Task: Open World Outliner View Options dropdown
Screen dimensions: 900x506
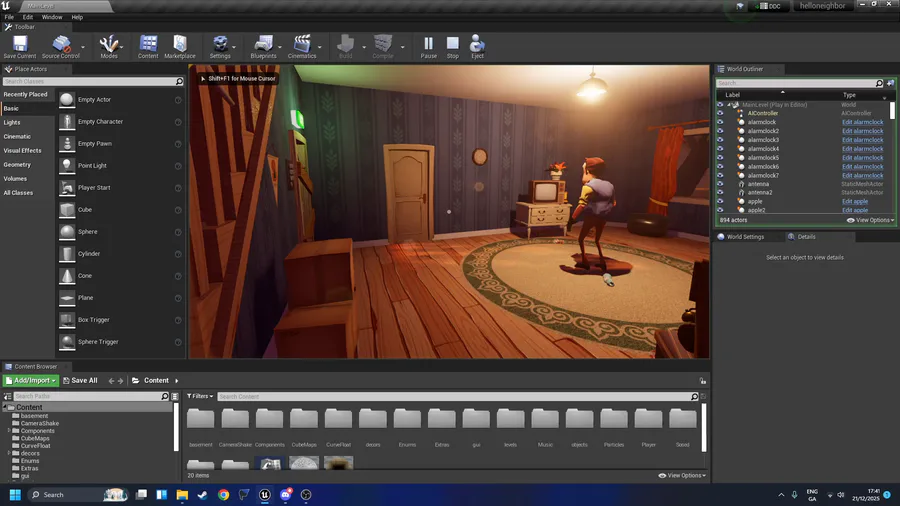Action: point(870,220)
